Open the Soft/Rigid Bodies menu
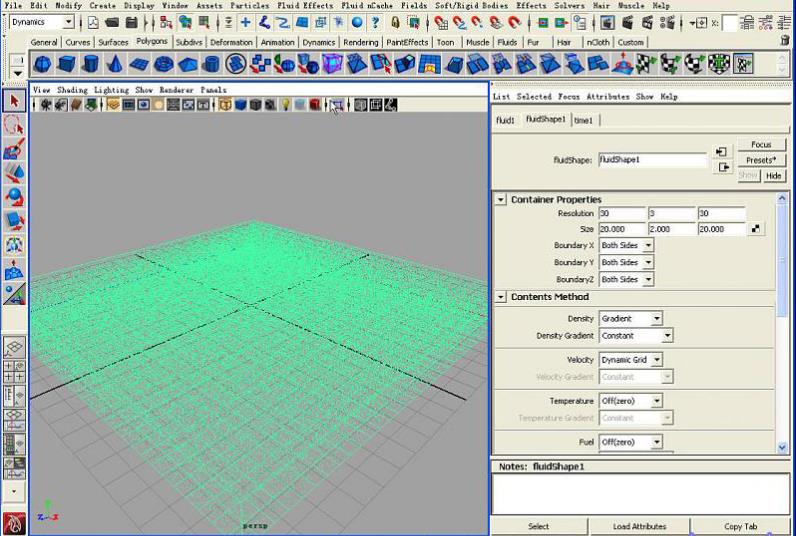 pos(471,5)
